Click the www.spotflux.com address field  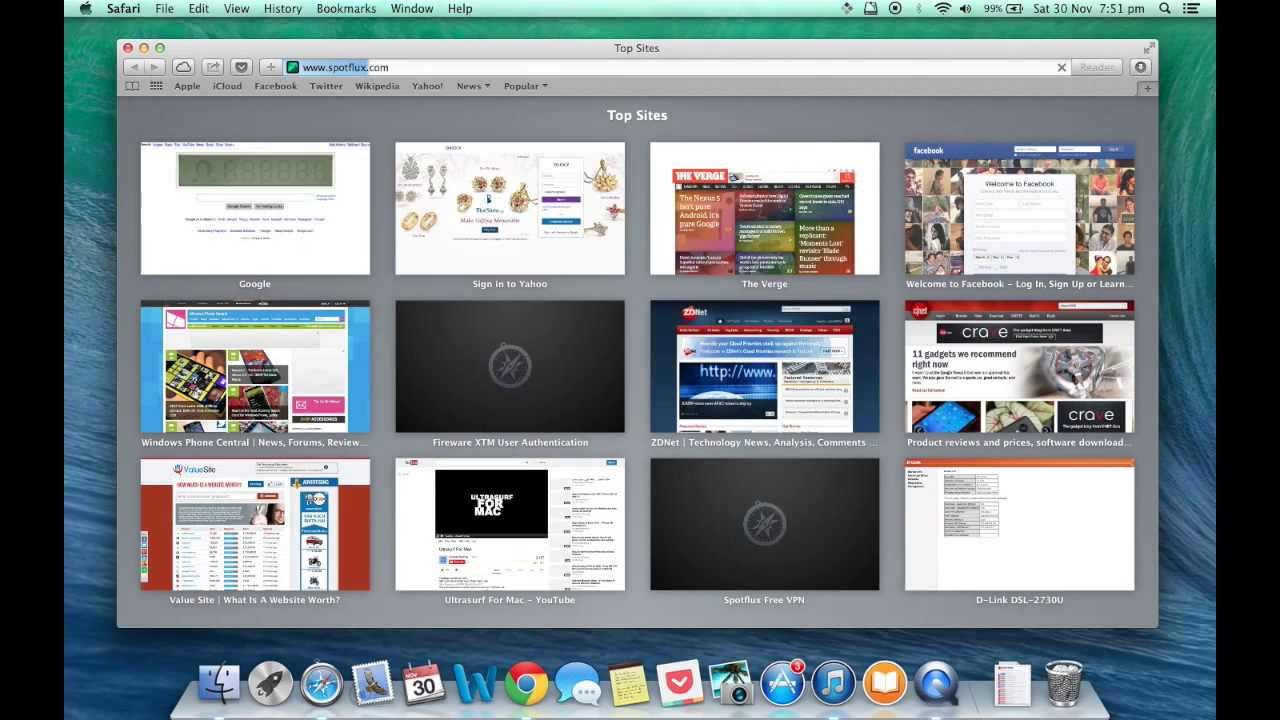pyautogui.click(x=677, y=67)
